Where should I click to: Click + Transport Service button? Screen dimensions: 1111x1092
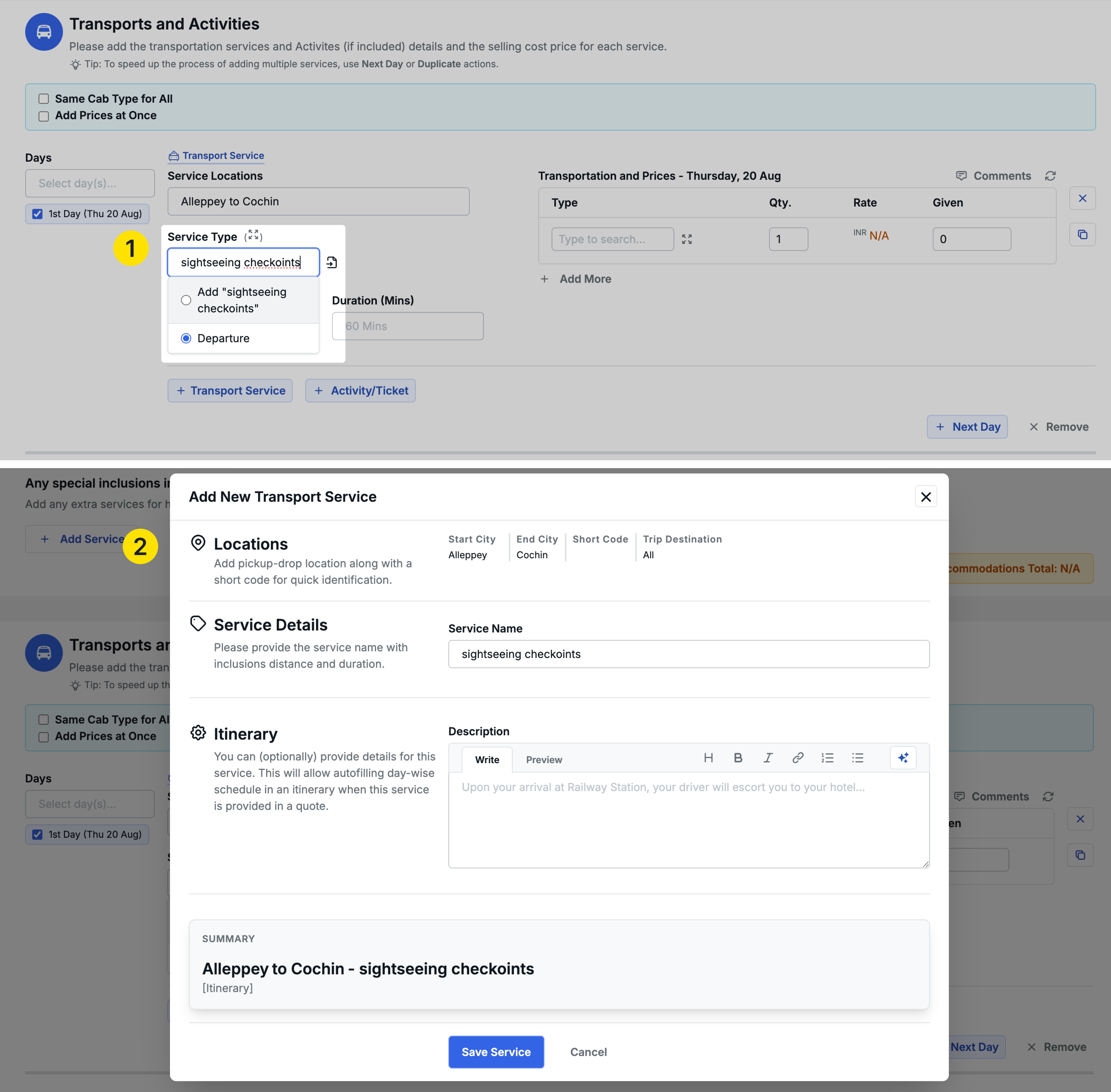pyautogui.click(x=230, y=391)
